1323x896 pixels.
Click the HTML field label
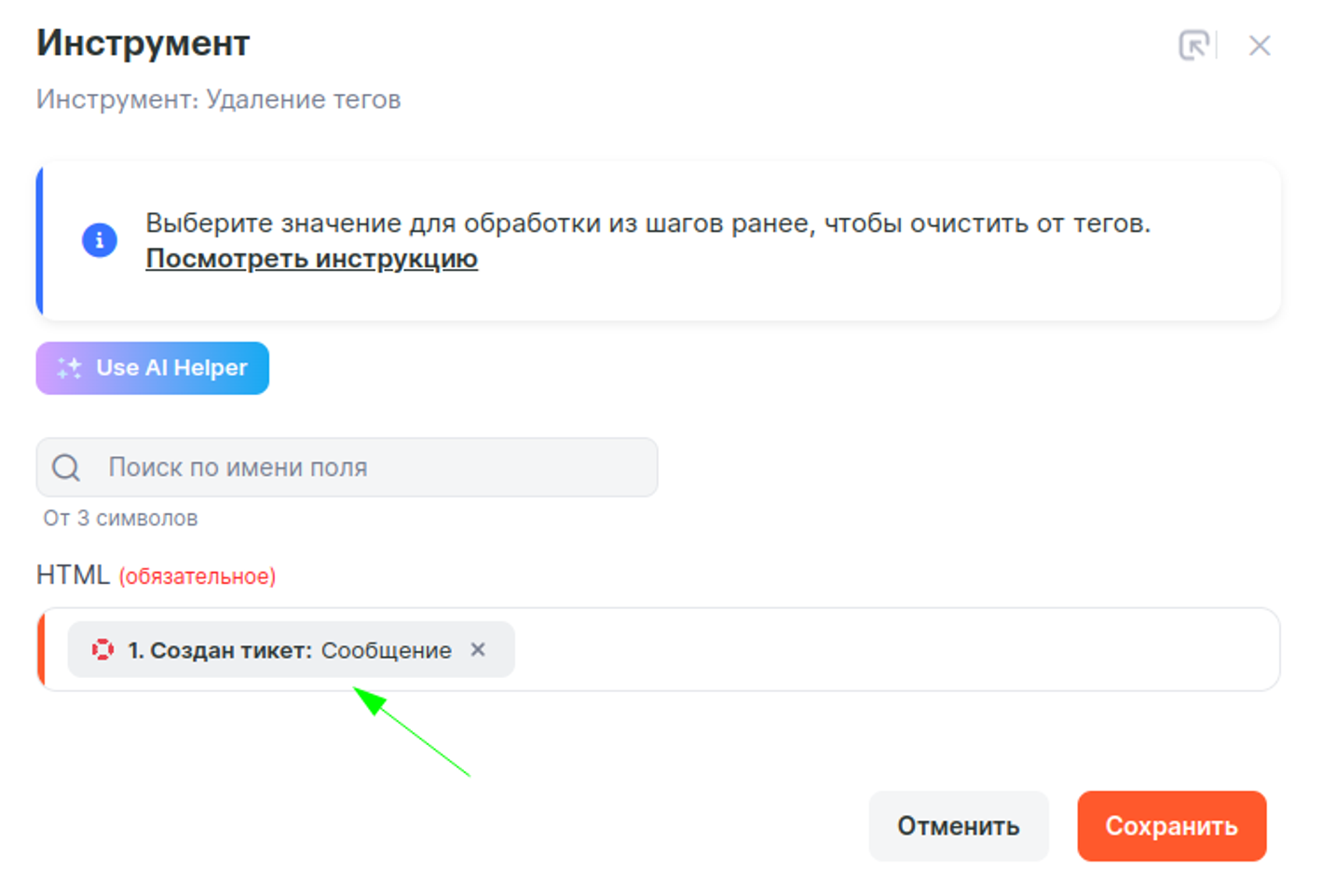point(73,575)
